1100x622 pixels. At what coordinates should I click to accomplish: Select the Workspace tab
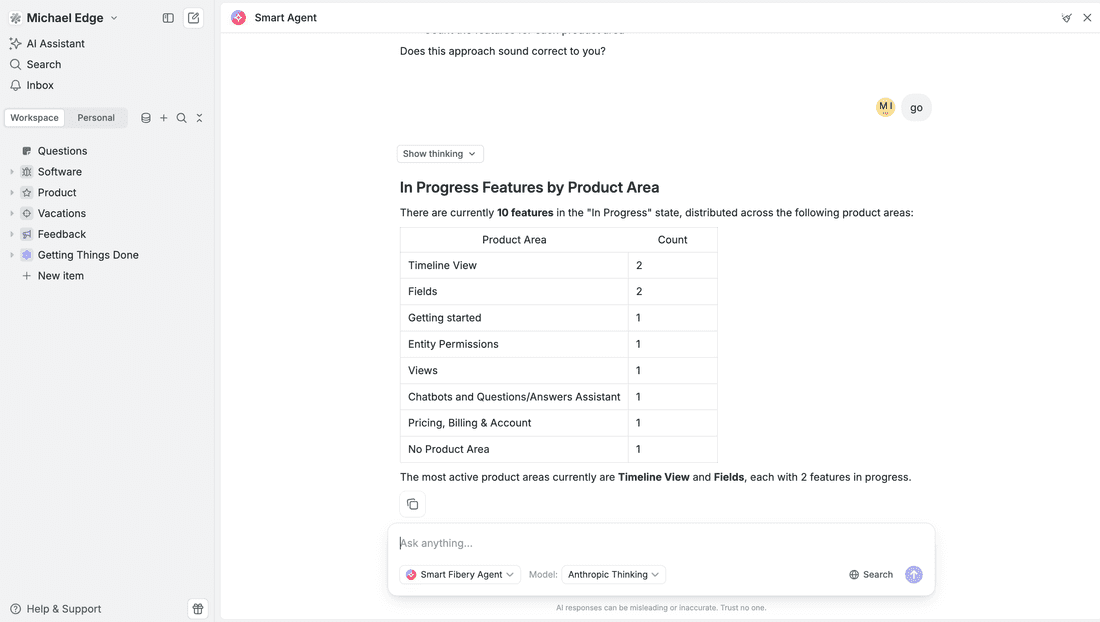(x=35, y=118)
